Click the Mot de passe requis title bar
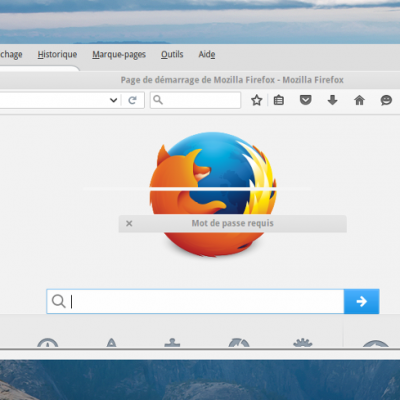 (232, 223)
